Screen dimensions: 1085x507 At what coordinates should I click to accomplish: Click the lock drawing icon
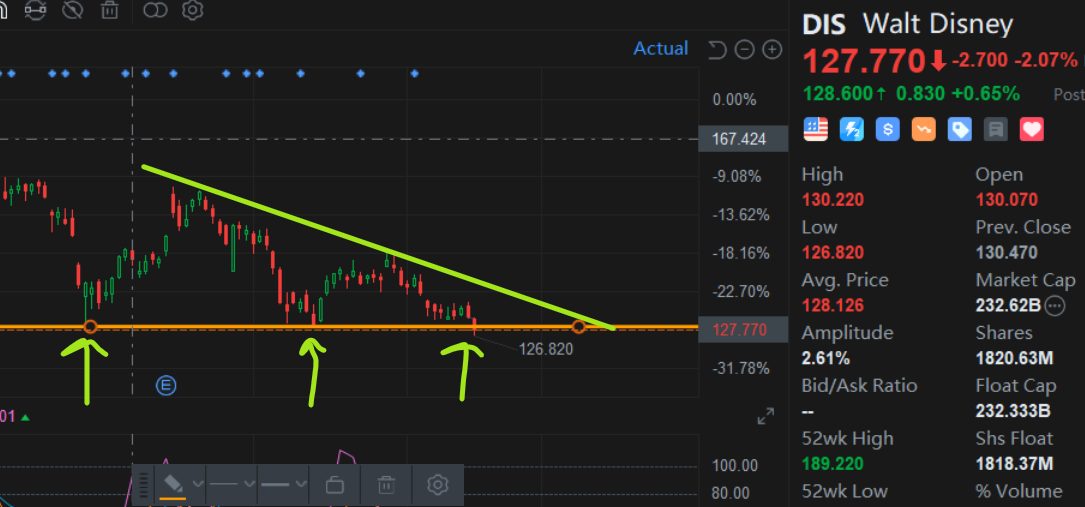point(335,485)
